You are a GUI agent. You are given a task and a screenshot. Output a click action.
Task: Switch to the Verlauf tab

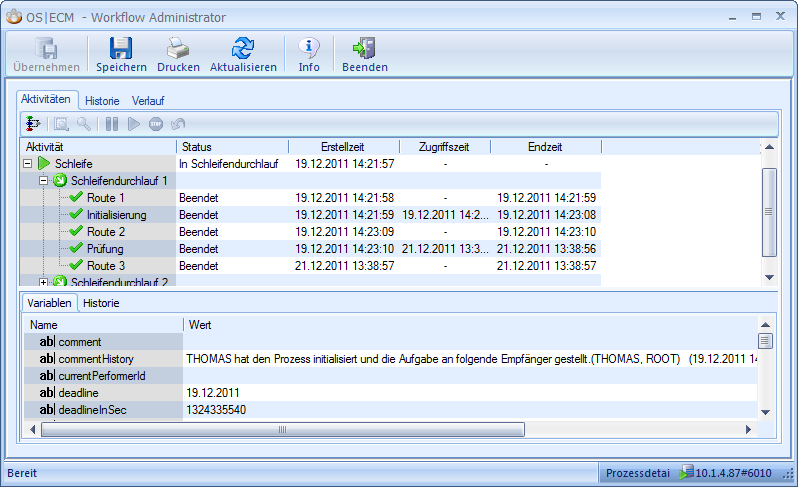pyautogui.click(x=148, y=101)
